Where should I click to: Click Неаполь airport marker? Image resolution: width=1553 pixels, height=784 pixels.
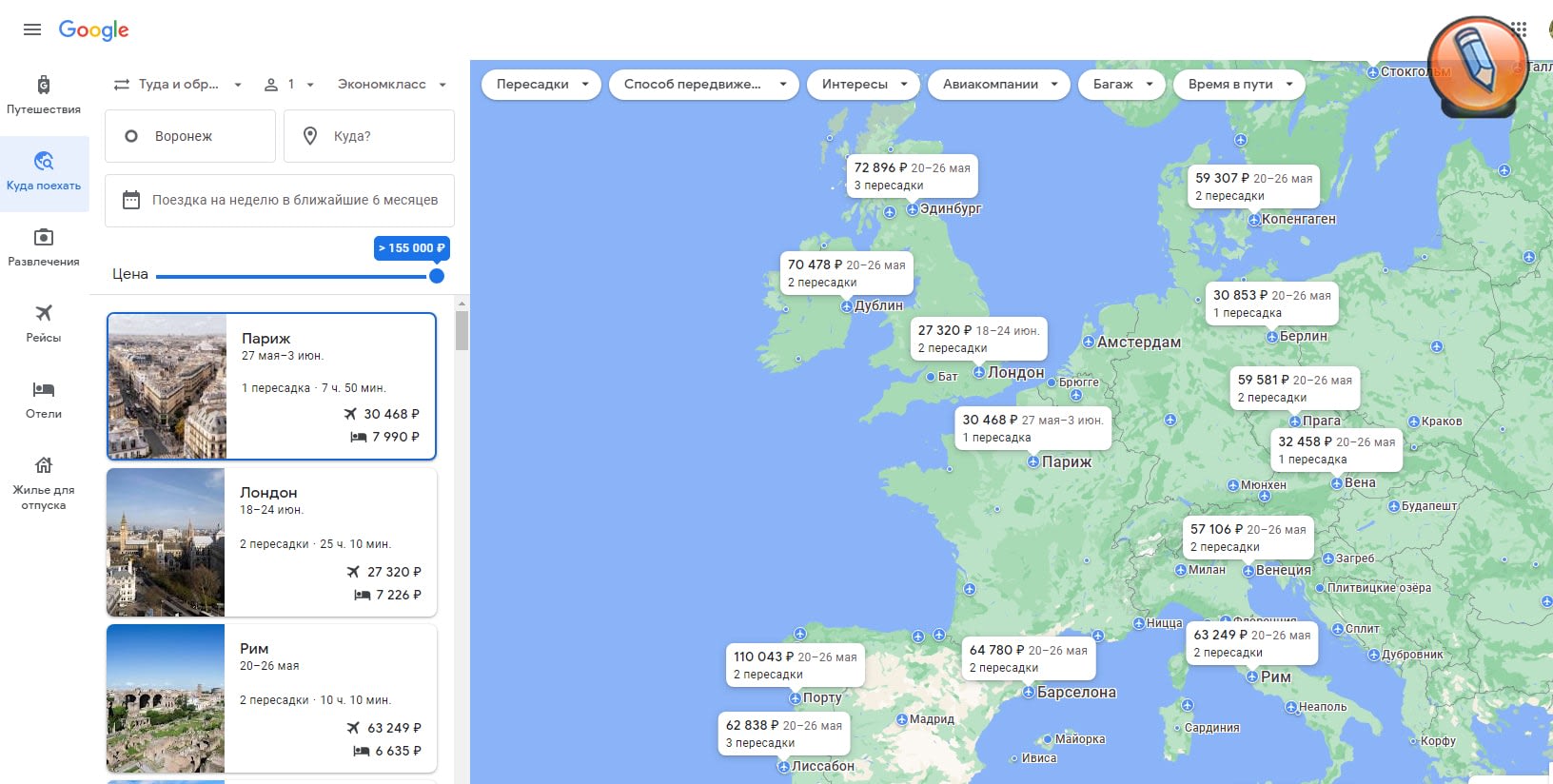(x=1291, y=707)
